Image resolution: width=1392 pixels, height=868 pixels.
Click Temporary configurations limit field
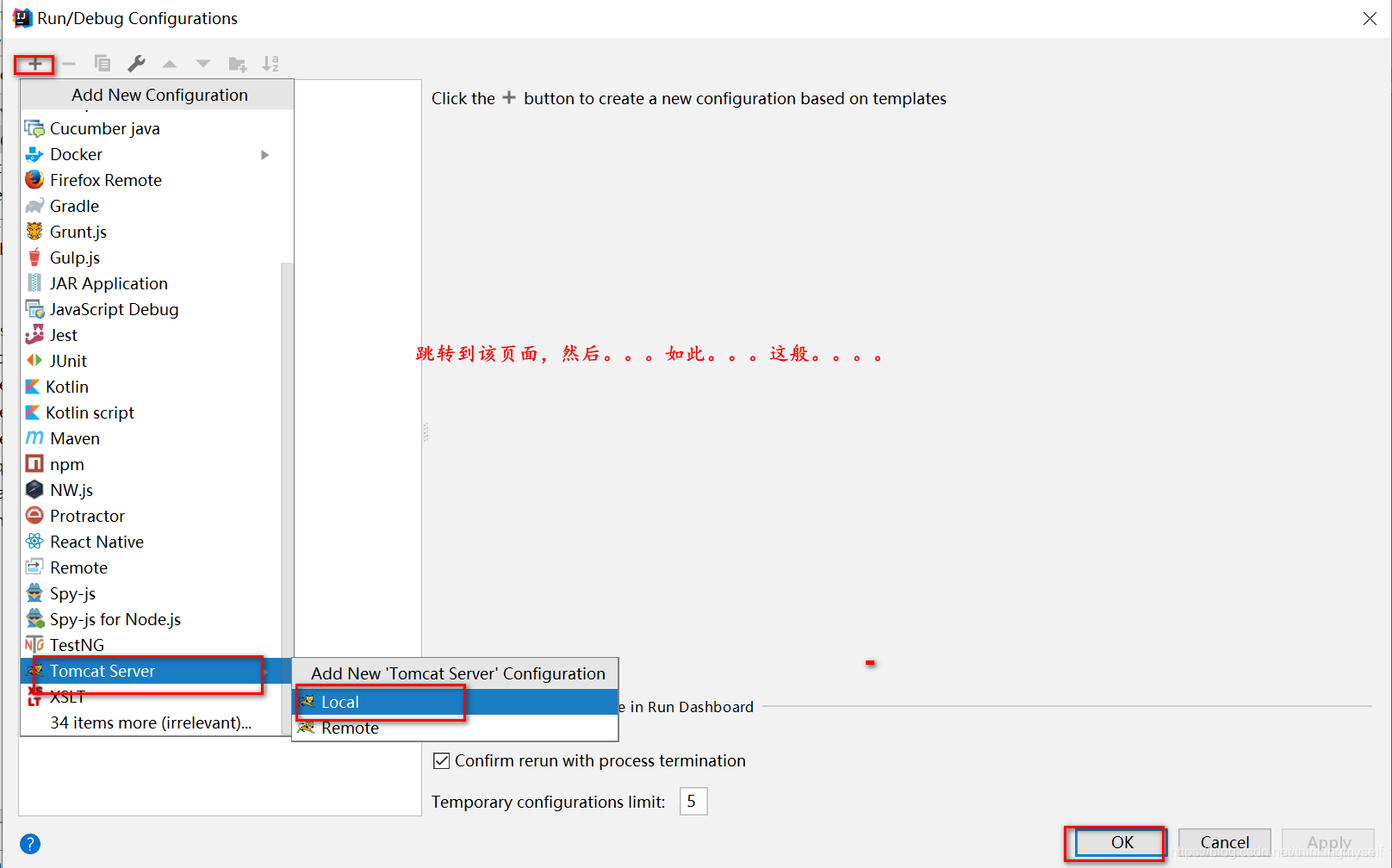coord(693,802)
